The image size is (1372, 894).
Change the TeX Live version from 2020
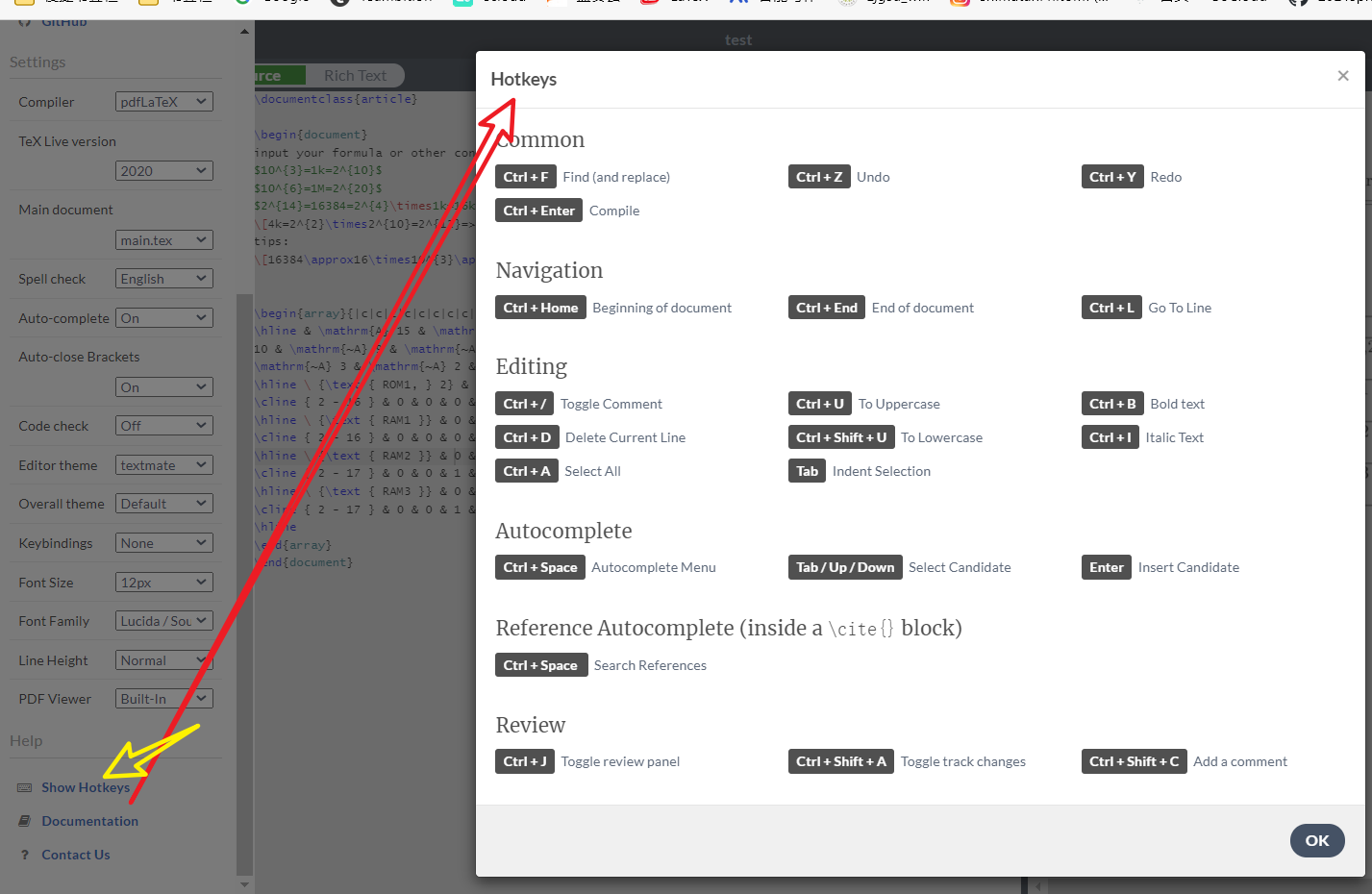pos(163,170)
